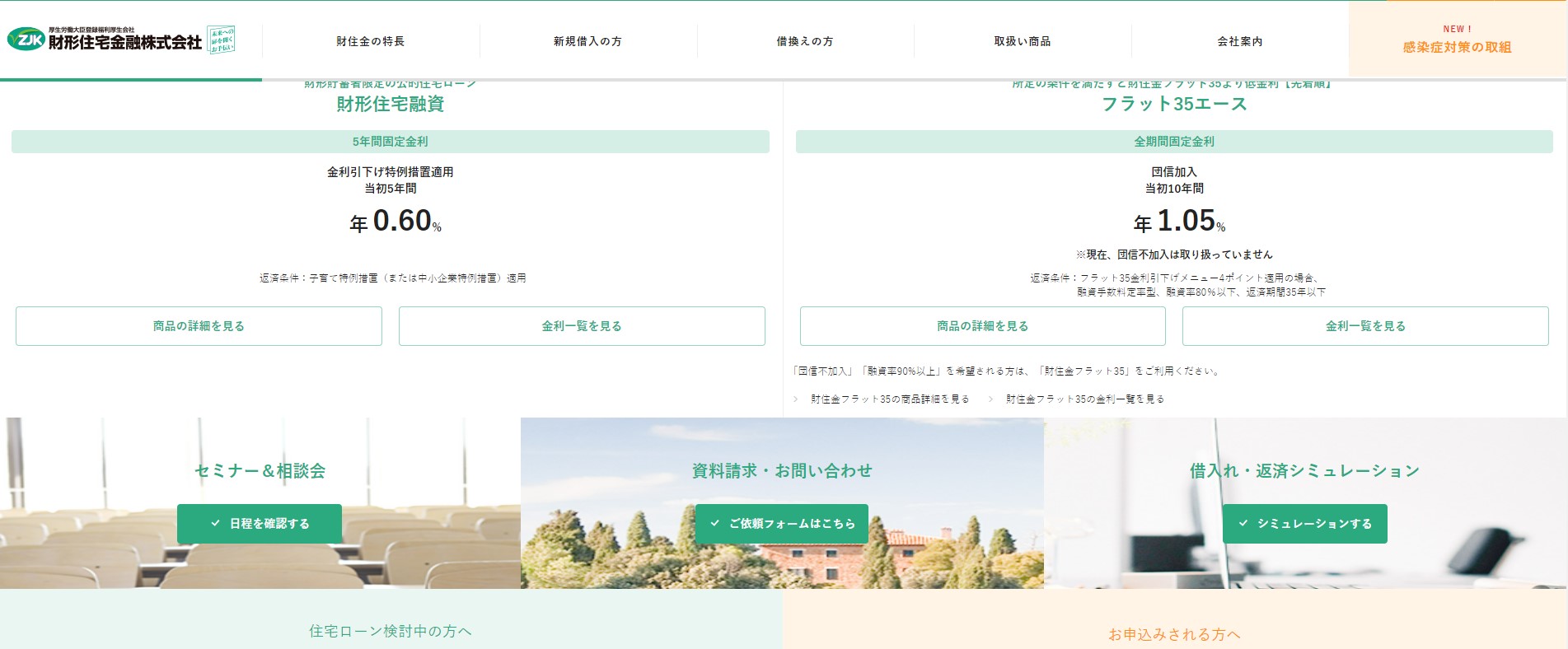Open the 新規借入の方 menu item
The height and width of the screenshot is (649, 1568).
coord(588,41)
